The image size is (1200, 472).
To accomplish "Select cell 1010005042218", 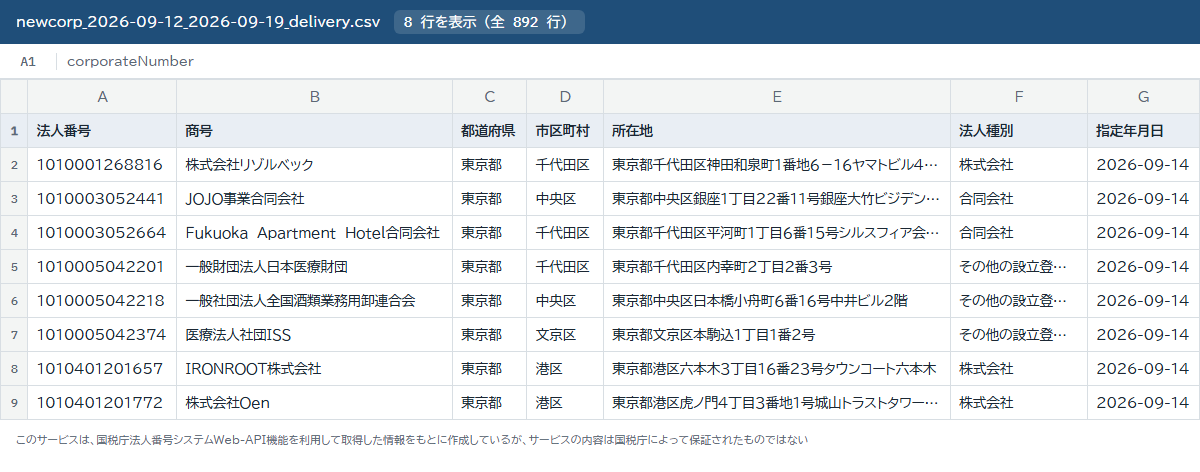I will pos(102,301).
